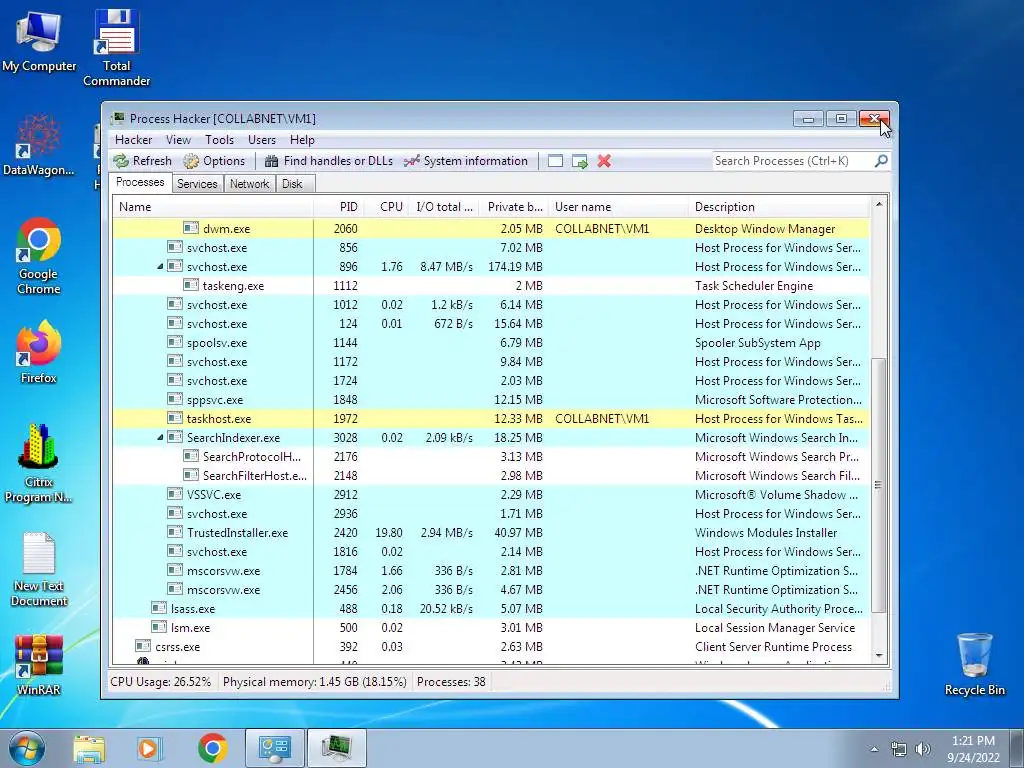
Task: Select mscorsvw.exe with PID 2456
Action: (x=492, y=590)
